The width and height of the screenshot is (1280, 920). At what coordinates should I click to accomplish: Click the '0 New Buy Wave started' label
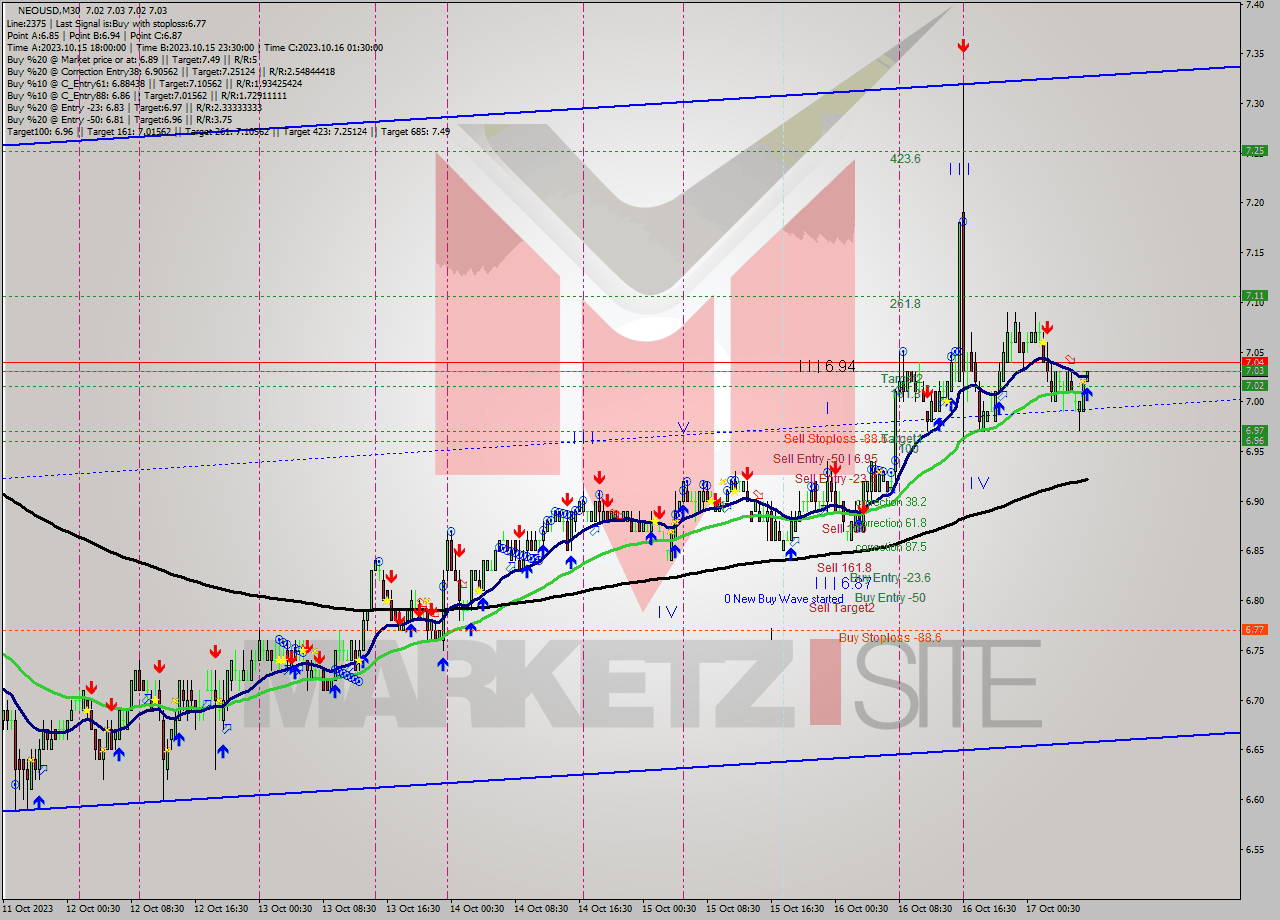click(784, 599)
